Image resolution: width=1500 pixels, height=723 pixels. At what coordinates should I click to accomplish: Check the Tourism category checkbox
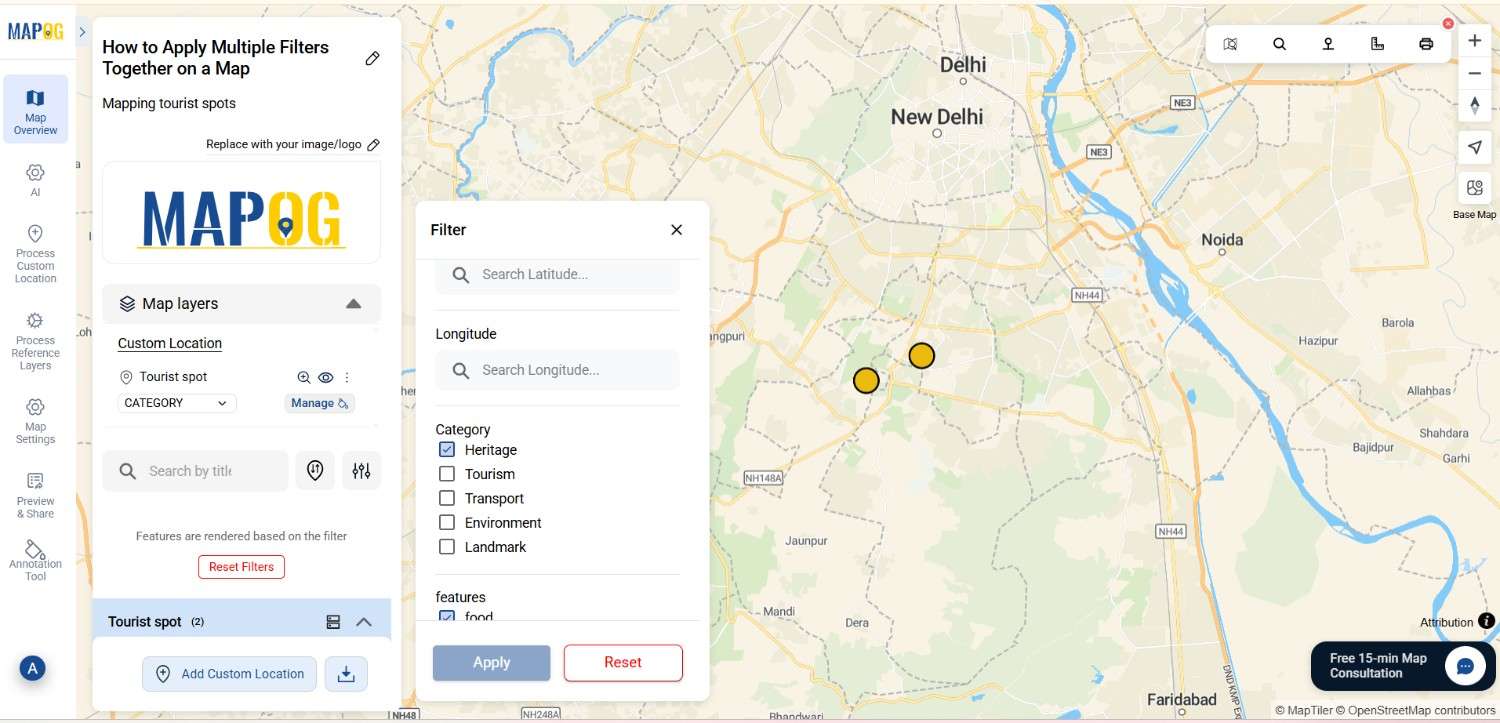coord(447,474)
